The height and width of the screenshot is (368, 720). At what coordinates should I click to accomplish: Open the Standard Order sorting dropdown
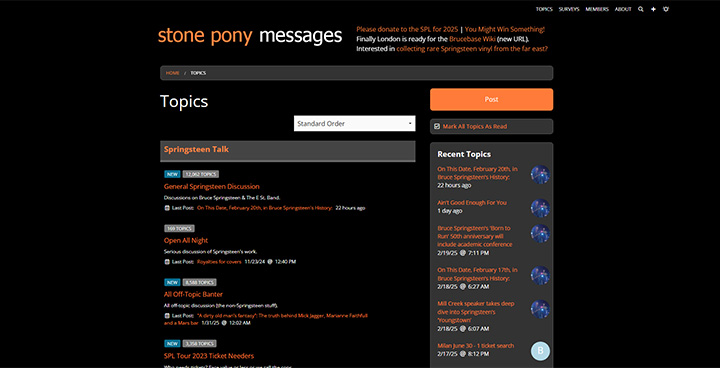click(x=354, y=124)
